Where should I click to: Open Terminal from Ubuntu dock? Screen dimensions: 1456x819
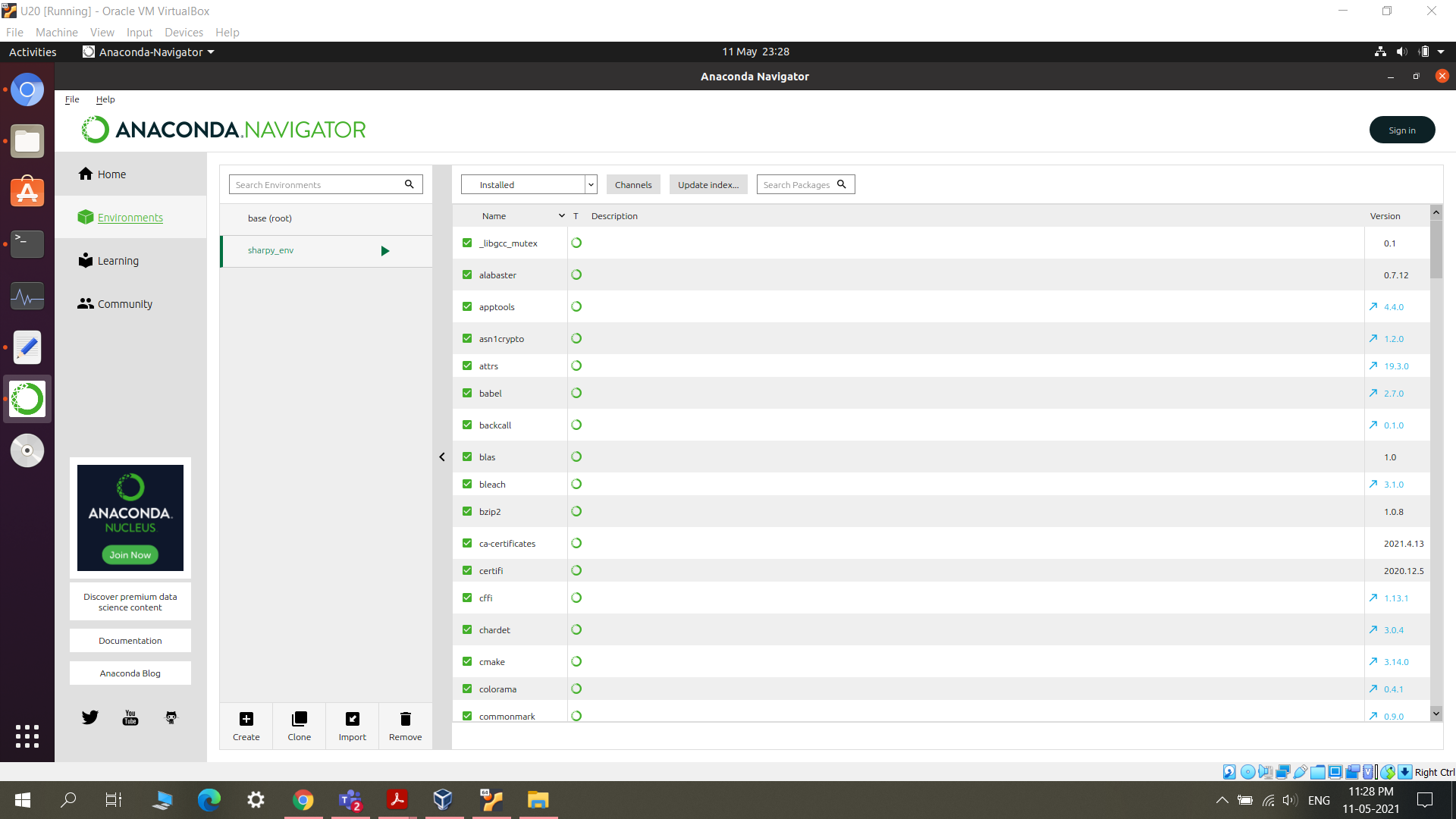pos(27,244)
